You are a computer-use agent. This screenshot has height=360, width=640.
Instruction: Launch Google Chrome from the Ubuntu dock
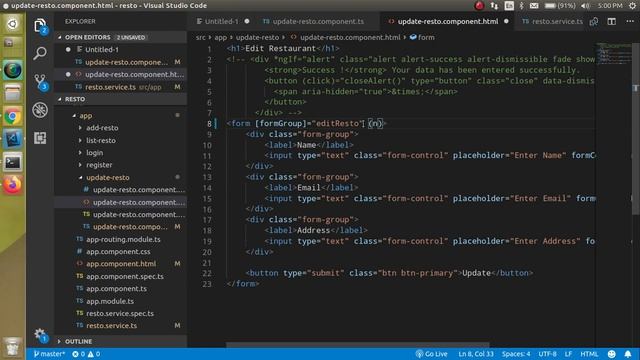(x=13, y=117)
